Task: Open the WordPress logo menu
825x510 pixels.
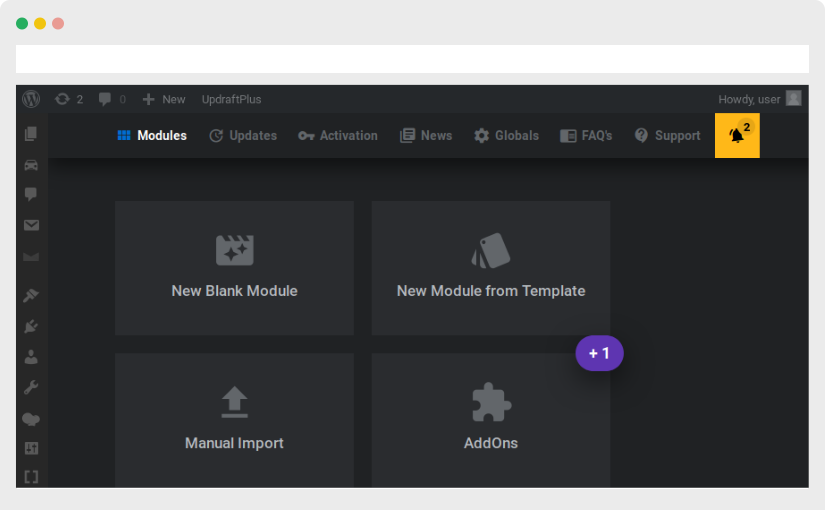Action: coord(31,99)
